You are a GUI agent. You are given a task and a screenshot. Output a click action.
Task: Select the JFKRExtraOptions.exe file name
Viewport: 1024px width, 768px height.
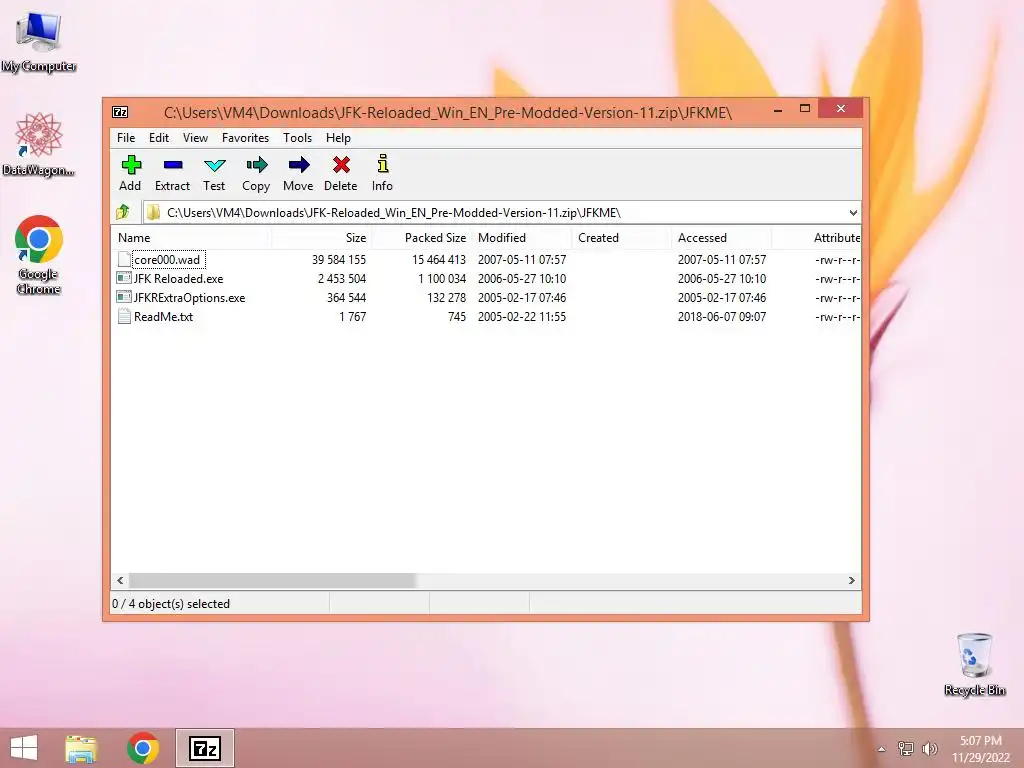(189, 297)
